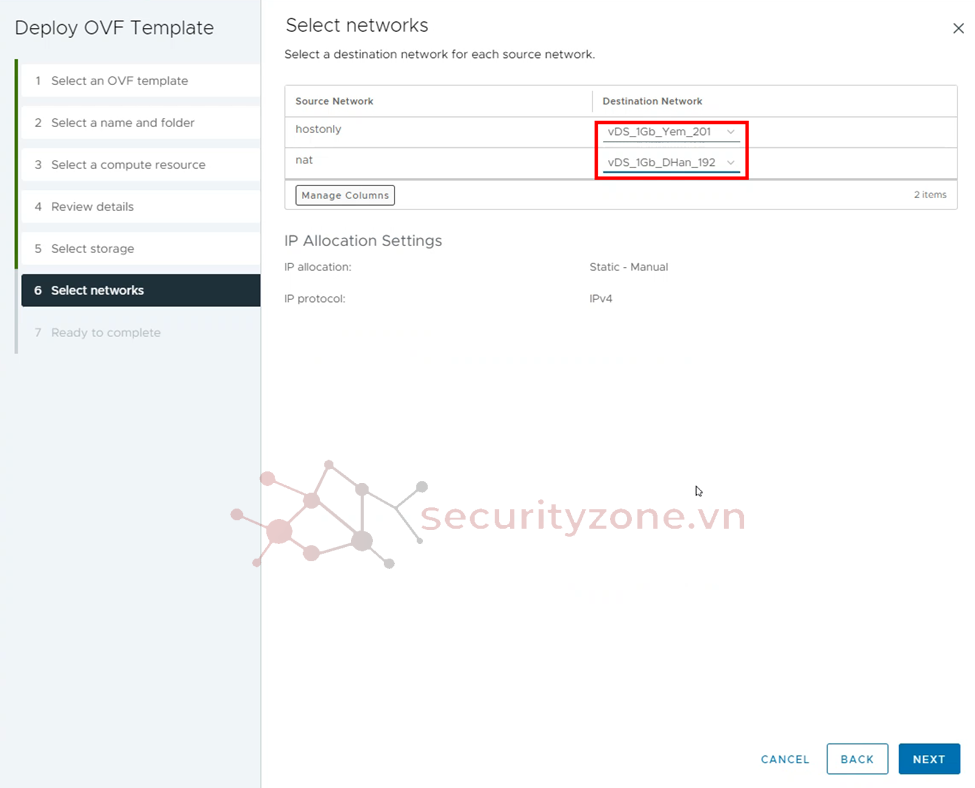This screenshot has height=788, width=975.
Task: Click the Source Network column header
Action: click(334, 101)
